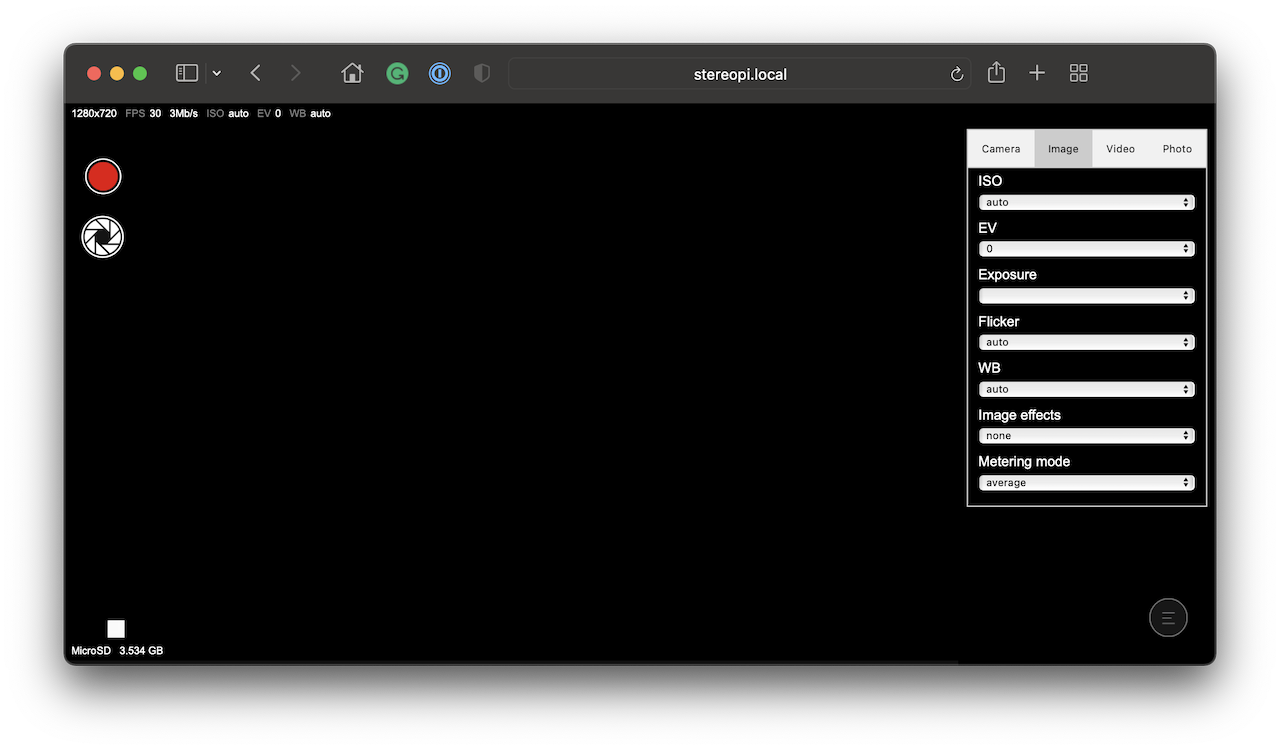This screenshot has height=750, width=1280.
Task: Open the Safari sidebar panel icon
Action: click(187, 73)
